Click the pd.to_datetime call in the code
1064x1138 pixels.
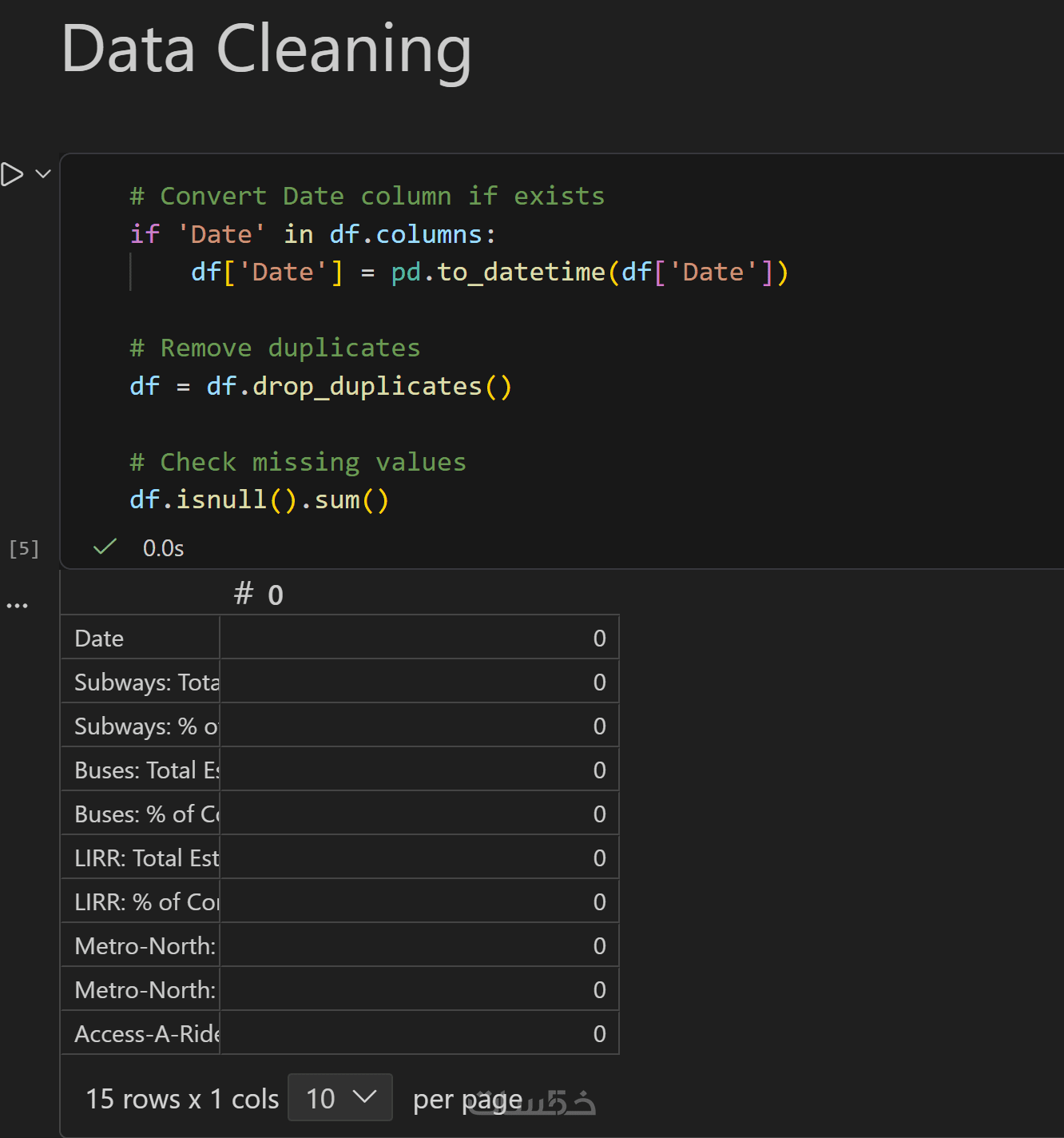pyautogui.click(x=497, y=273)
